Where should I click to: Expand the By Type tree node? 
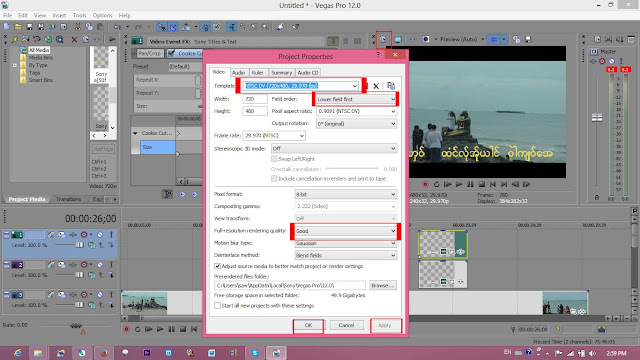coord(15,65)
